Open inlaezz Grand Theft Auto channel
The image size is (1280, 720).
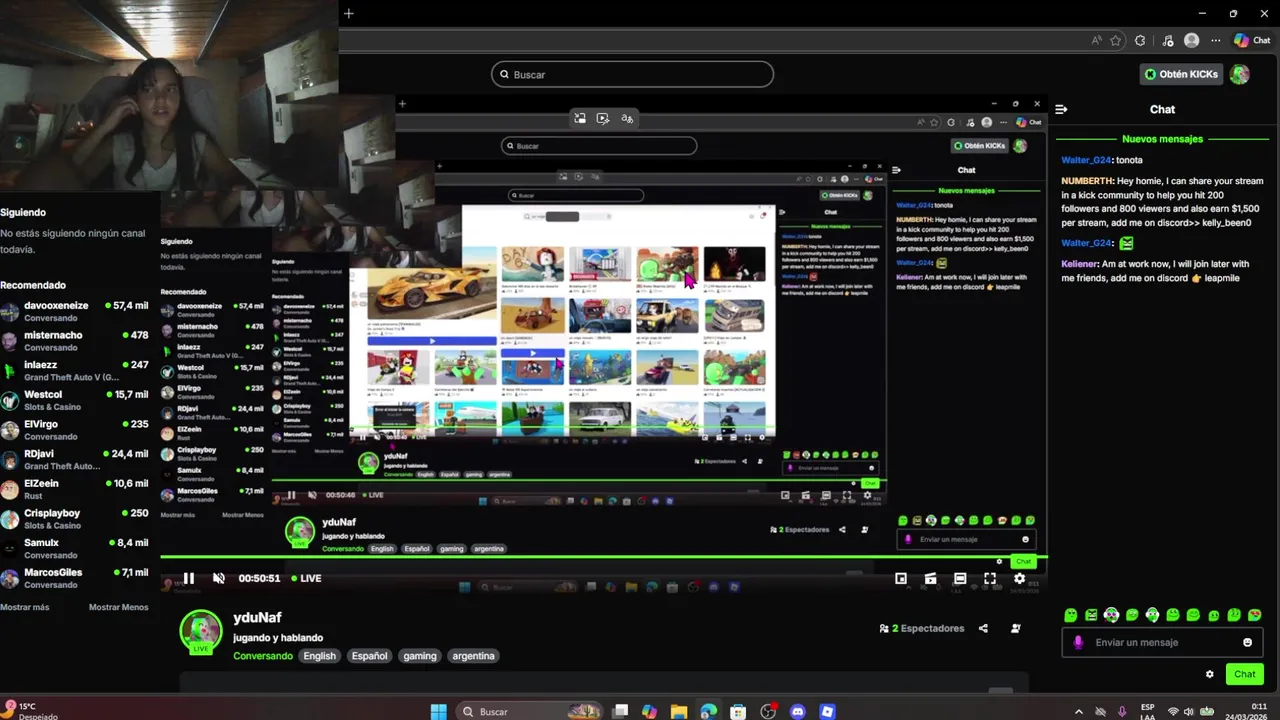point(75,371)
